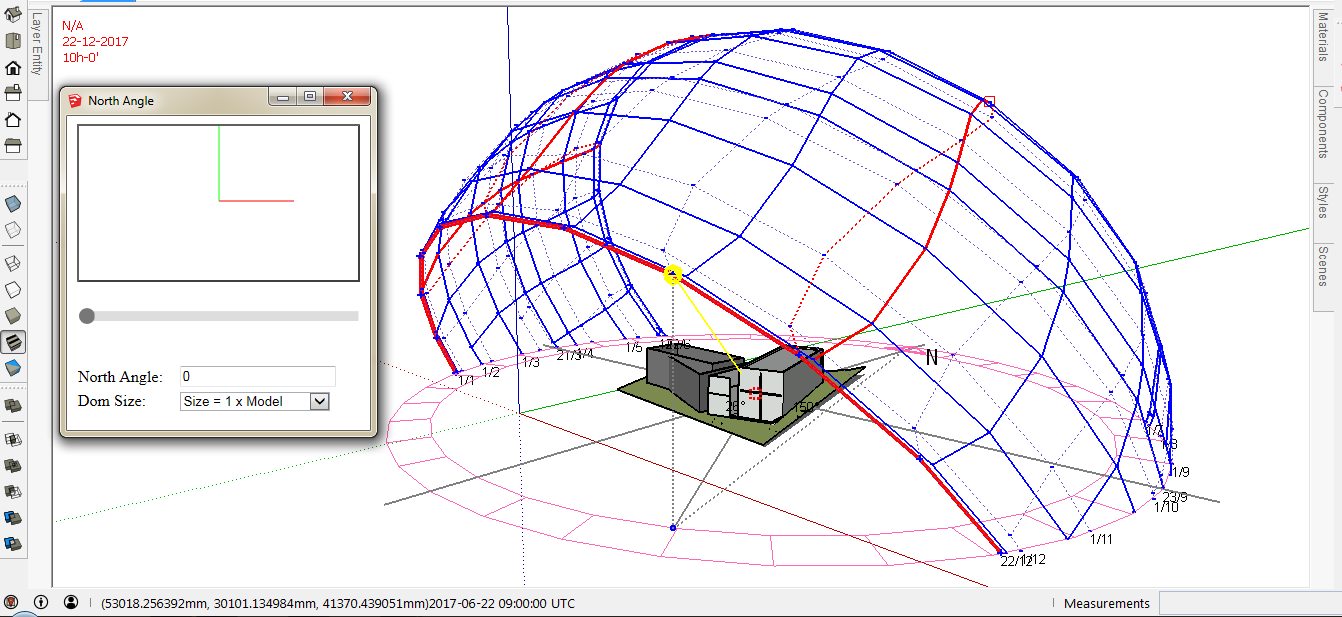Open geo-location icon in status bar
Image resolution: width=1342 pixels, height=617 pixels.
click(x=12, y=603)
